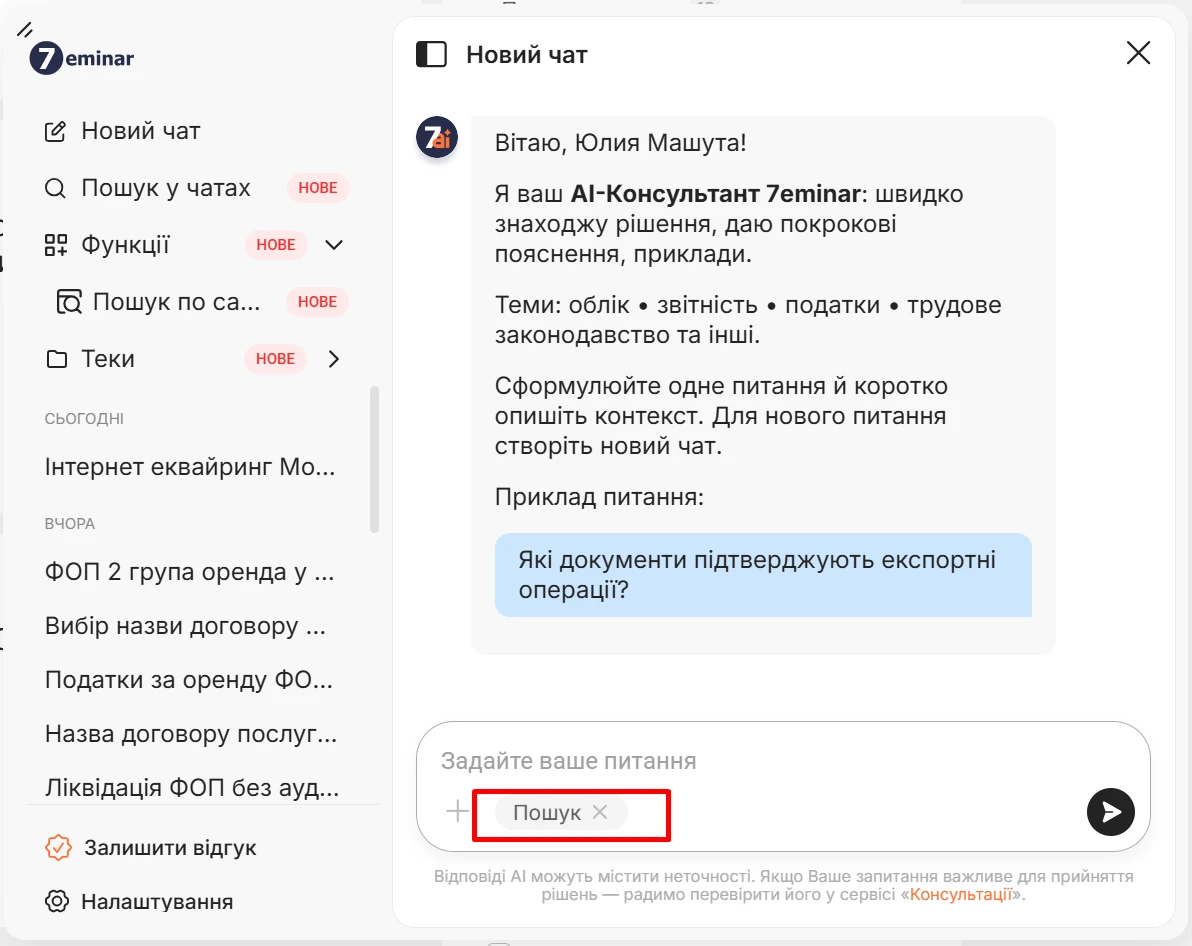
Task: Click the 7eminar logo
Action: pyautogui.click(x=82, y=57)
